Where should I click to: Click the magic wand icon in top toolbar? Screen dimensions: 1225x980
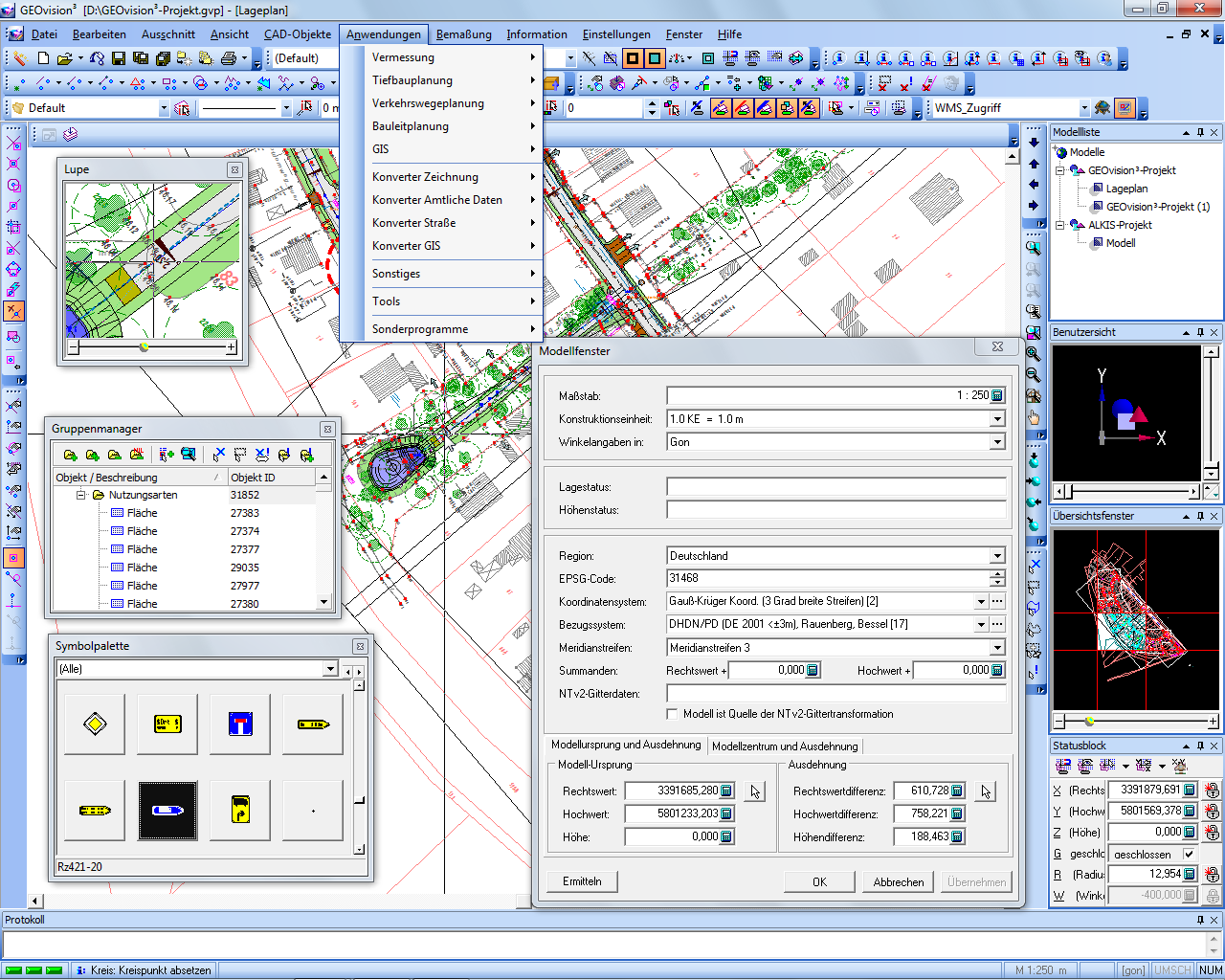[x=19, y=58]
